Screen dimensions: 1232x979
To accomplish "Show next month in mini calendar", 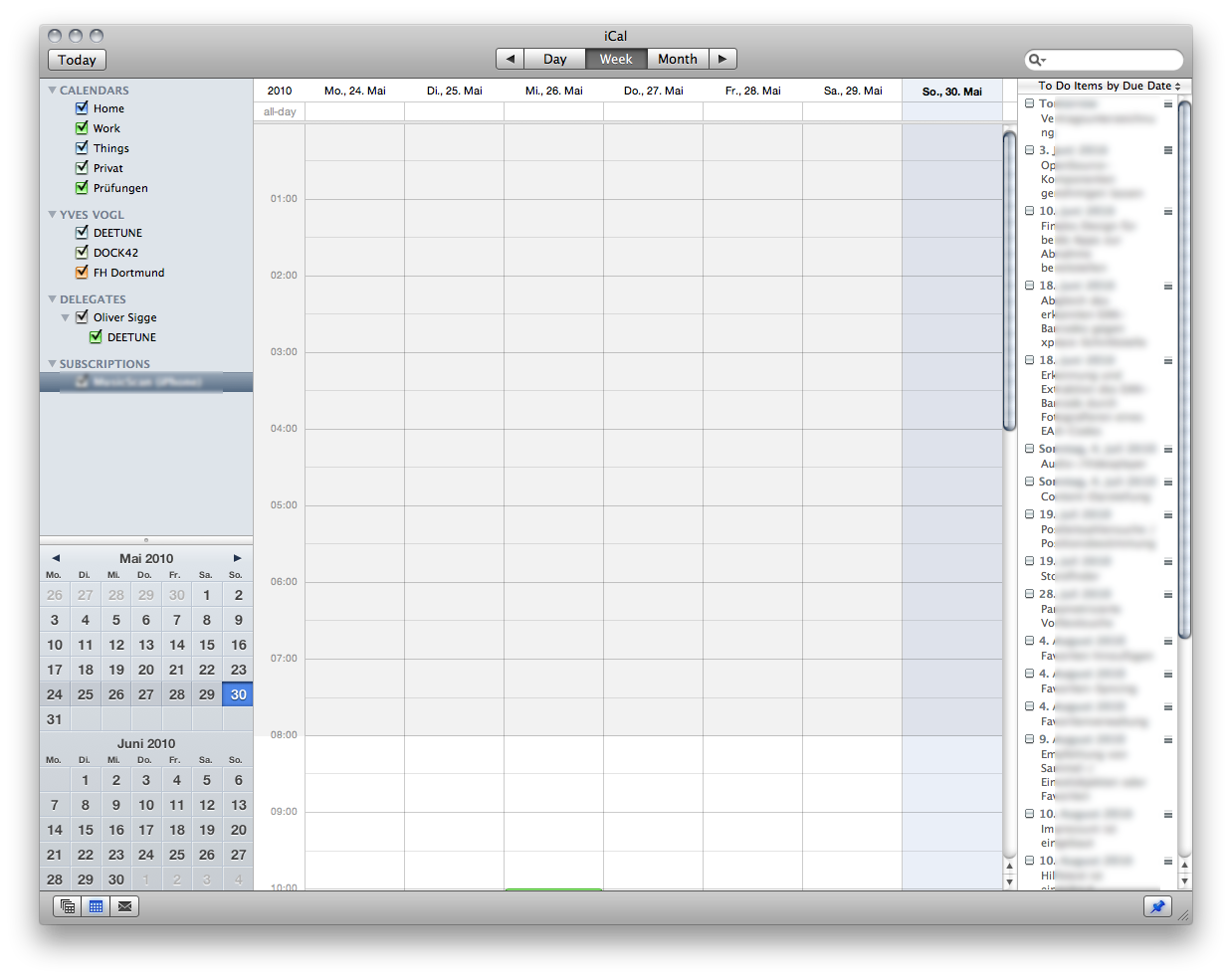I will [x=237, y=558].
